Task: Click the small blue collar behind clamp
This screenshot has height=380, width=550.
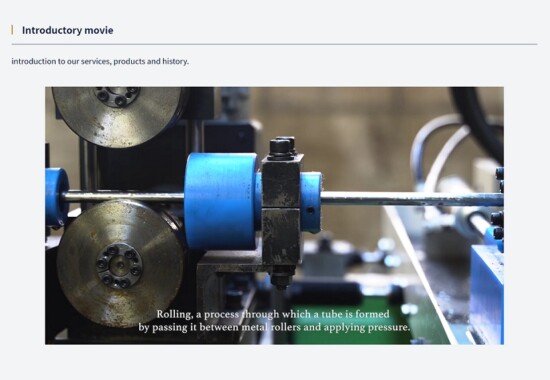Action: [x=311, y=202]
